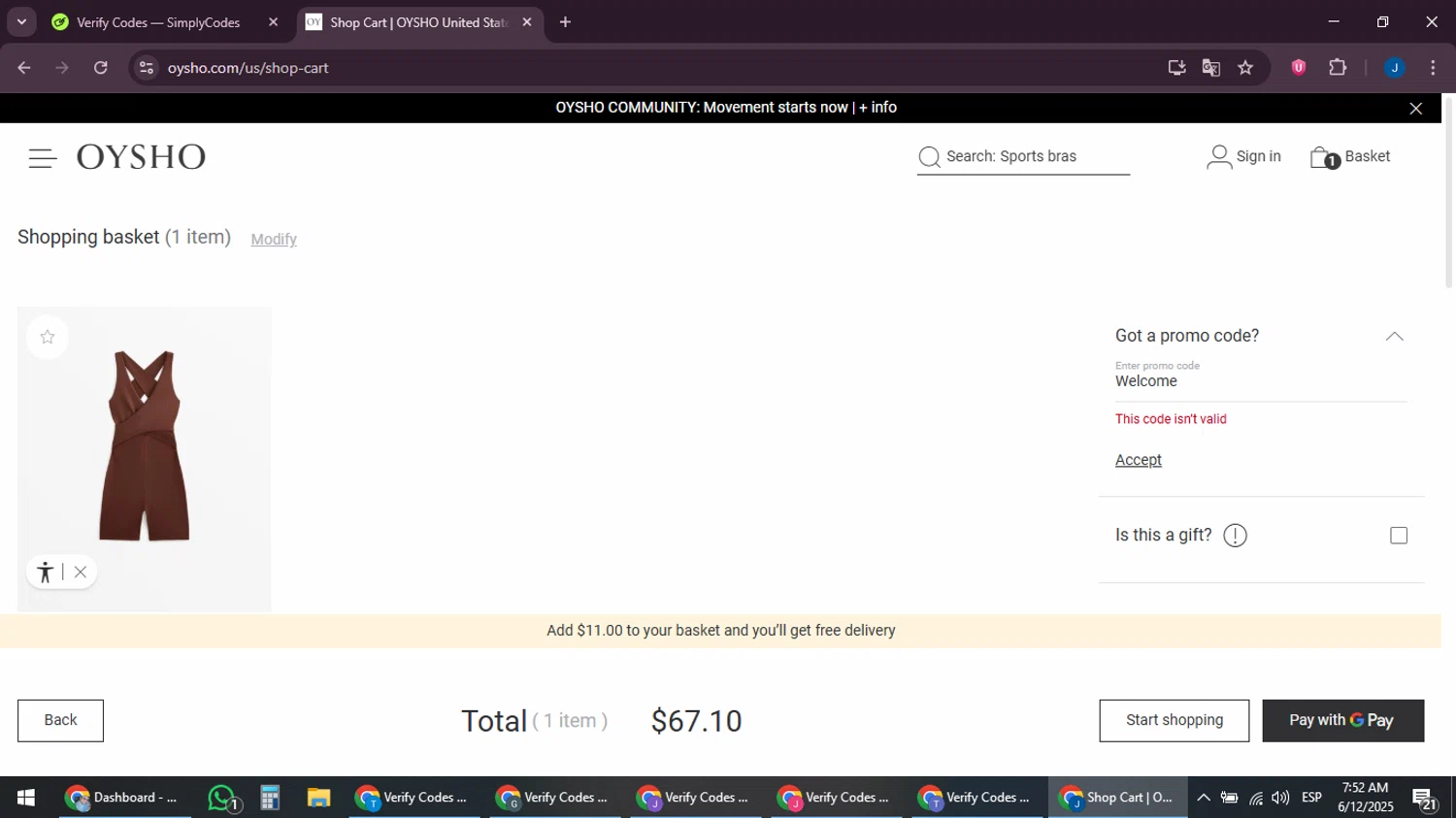Collapse the Got a promo code section
Screen dimensions: 1456x818
1394,337
